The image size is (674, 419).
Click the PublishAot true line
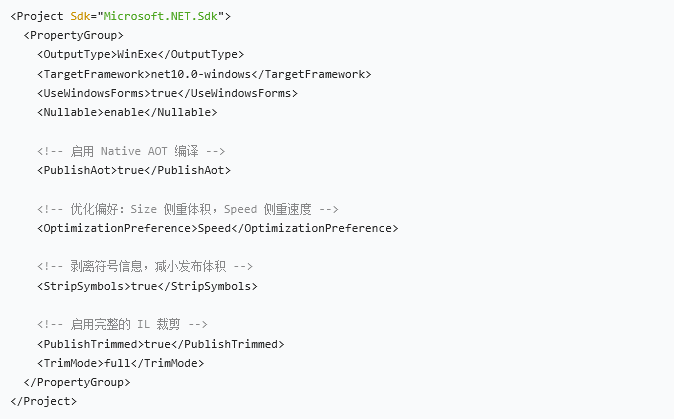click(134, 170)
